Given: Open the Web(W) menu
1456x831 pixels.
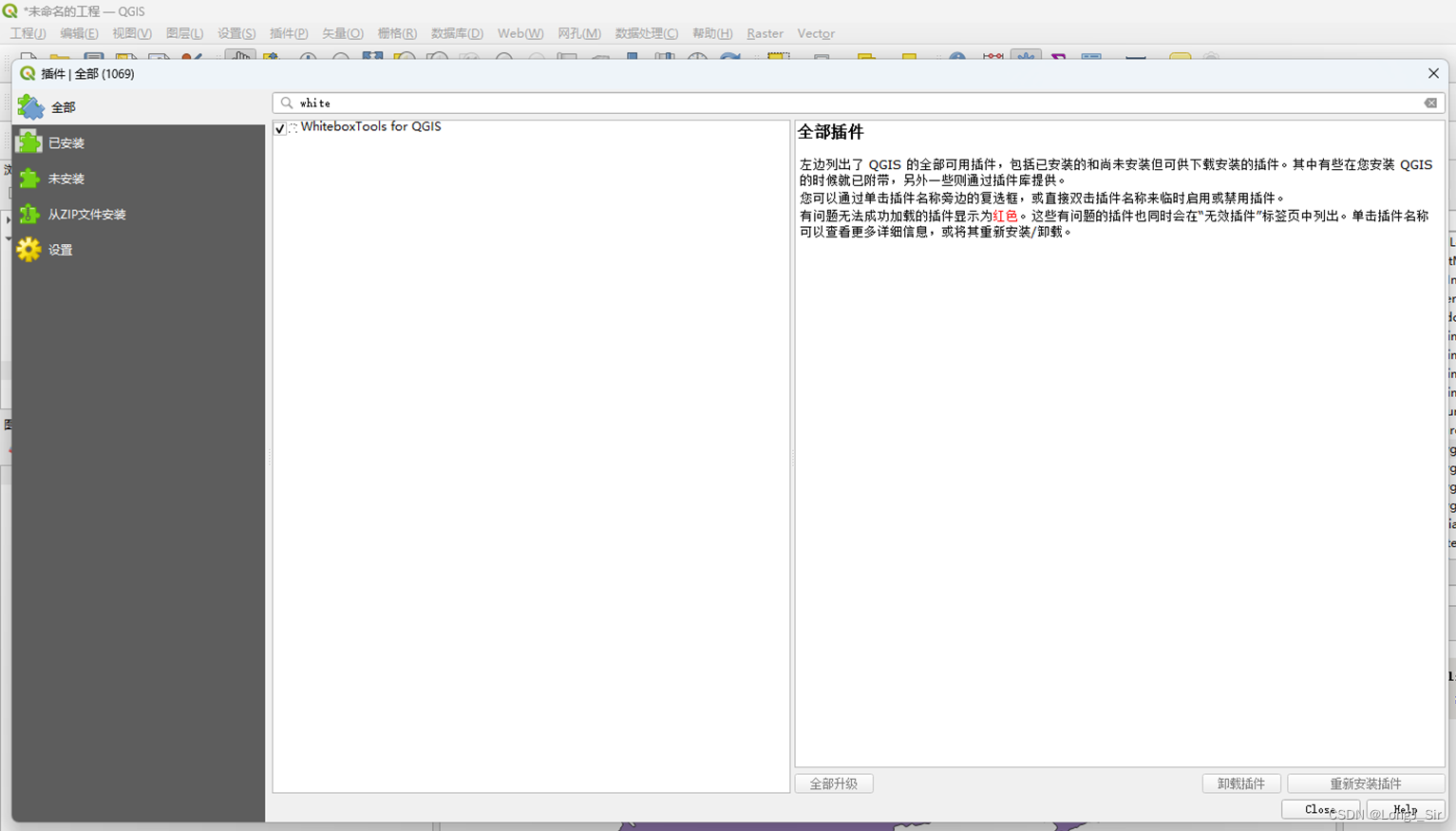Looking at the screenshot, I should pos(520,33).
